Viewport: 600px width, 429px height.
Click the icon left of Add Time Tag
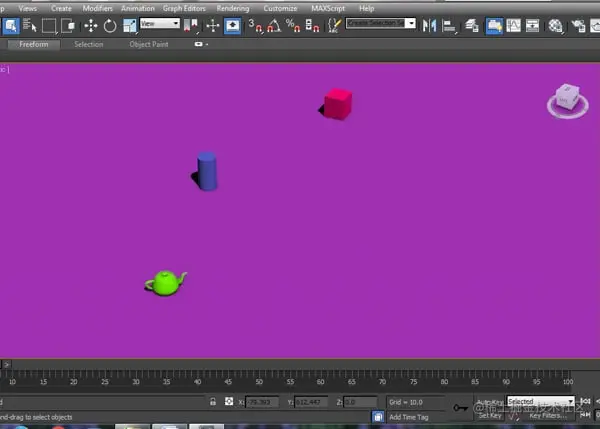pos(378,417)
